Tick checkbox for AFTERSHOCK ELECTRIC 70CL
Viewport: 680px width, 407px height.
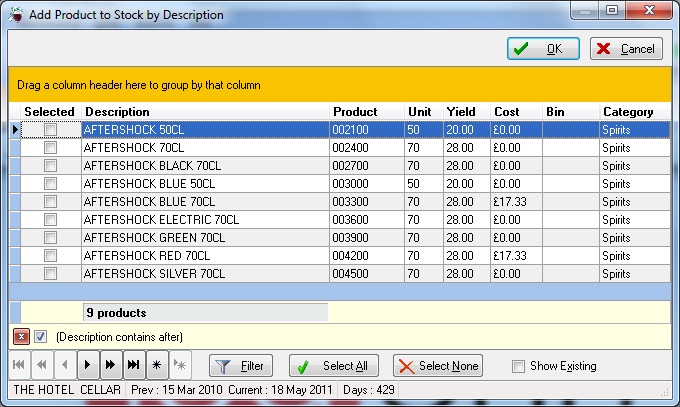pos(50,220)
